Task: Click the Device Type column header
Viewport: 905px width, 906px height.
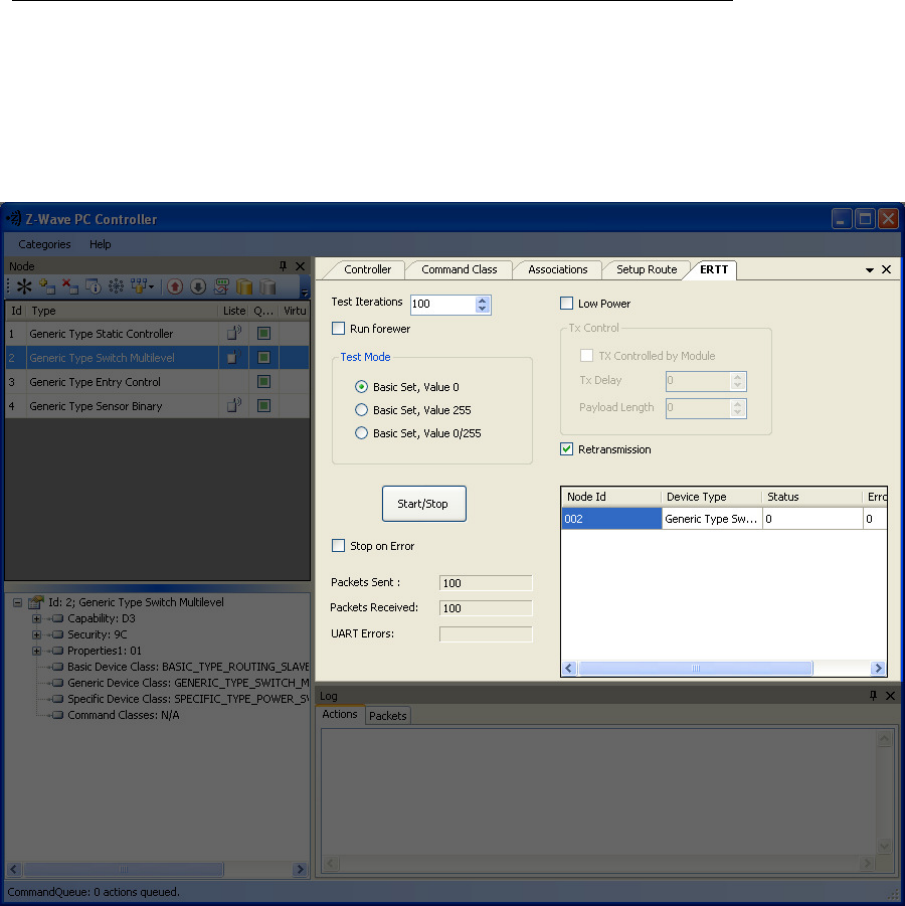Action: coord(712,497)
